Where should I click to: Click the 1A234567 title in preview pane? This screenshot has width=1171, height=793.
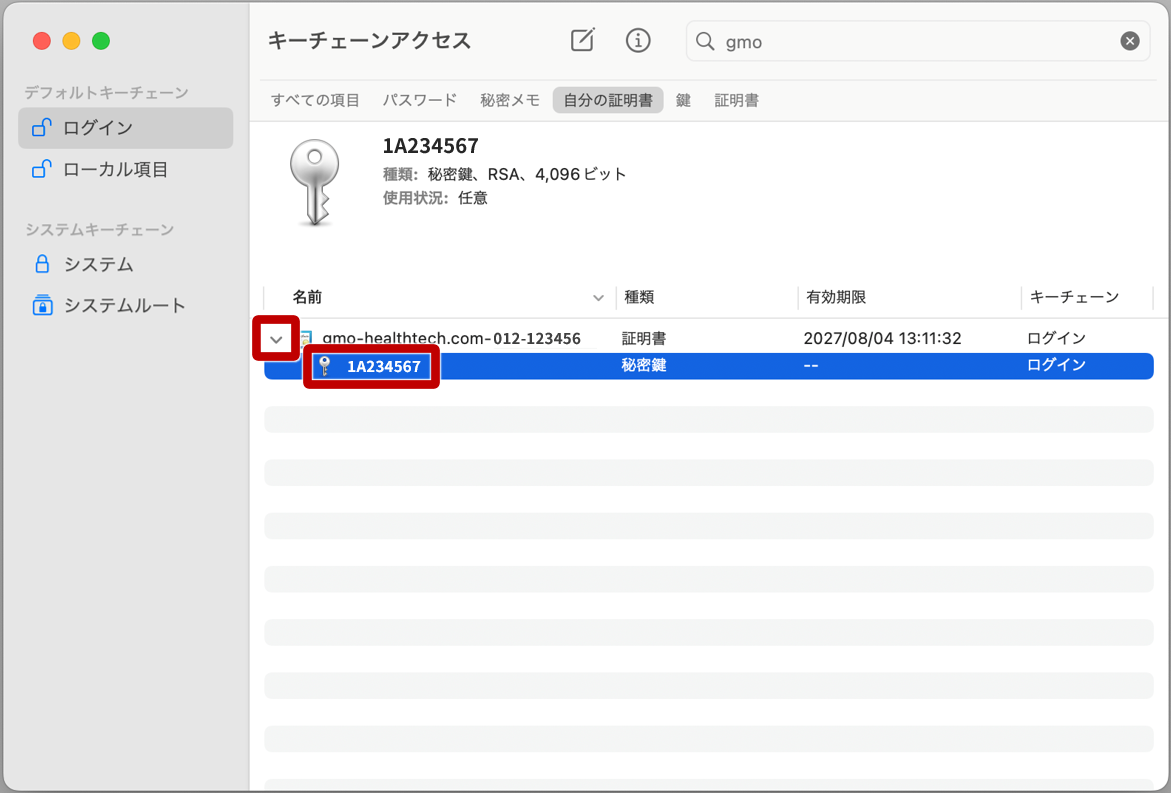[x=431, y=146]
